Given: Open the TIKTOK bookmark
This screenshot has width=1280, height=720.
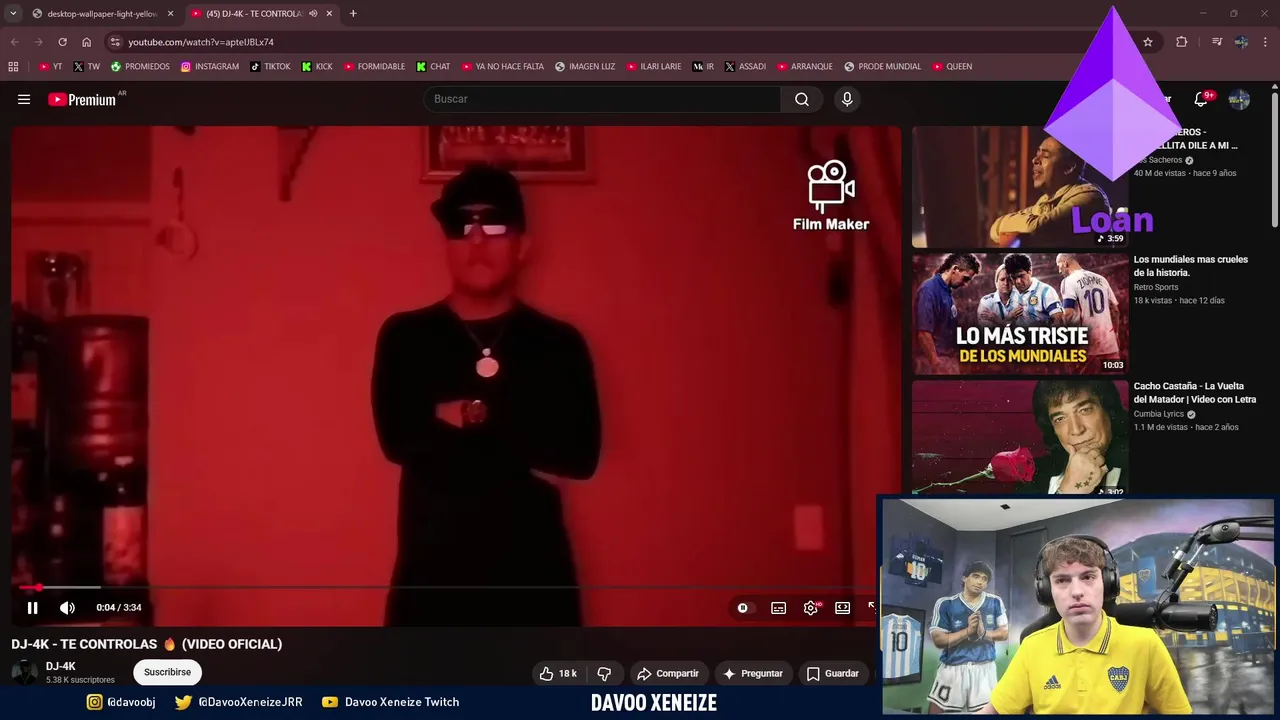Looking at the screenshot, I should [270, 67].
